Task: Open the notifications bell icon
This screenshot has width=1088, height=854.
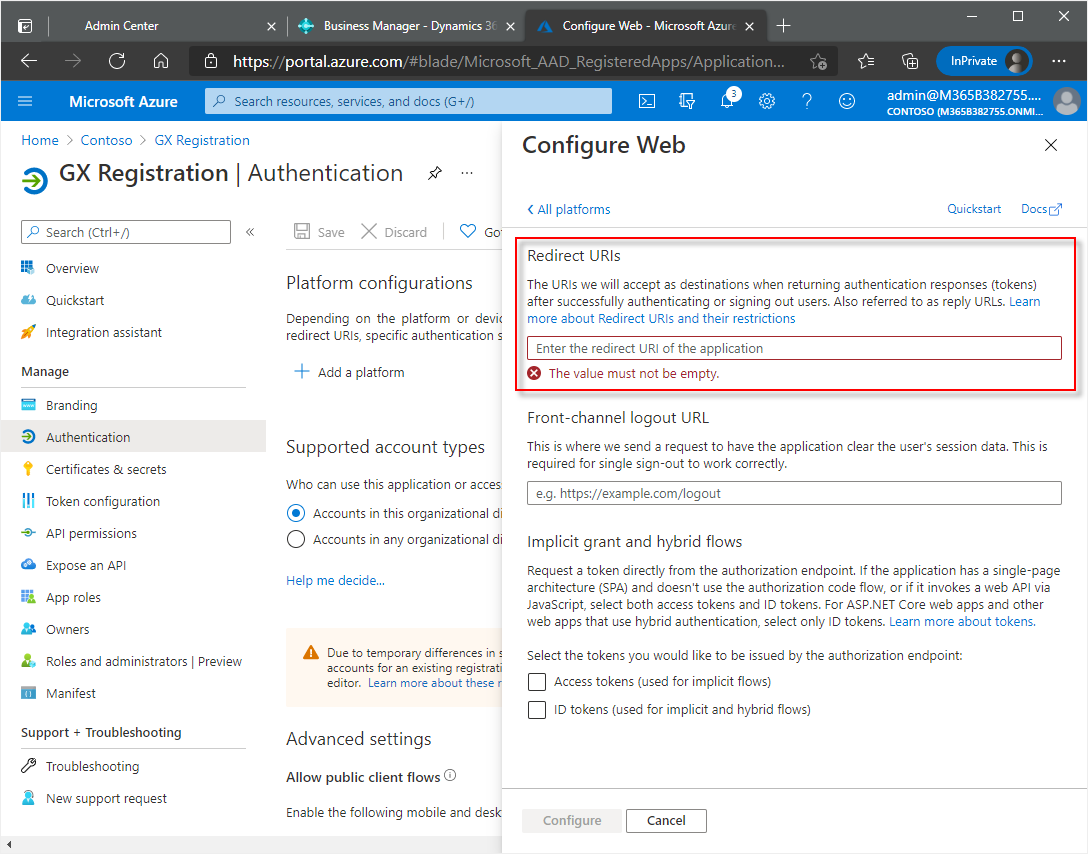Action: point(727,101)
